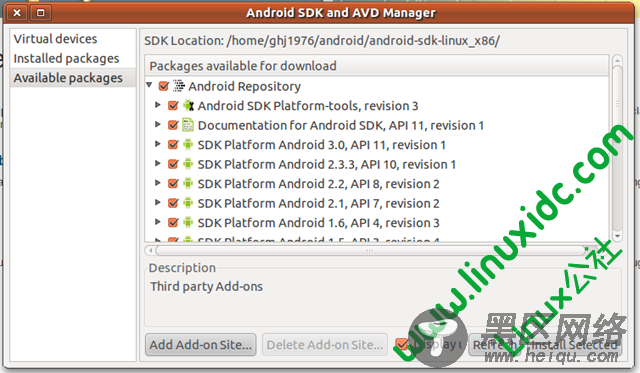Screen dimensions: 640x373
Task: Uncheck Documentation for Android SDK API 11
Action: (x=173, y=125)
